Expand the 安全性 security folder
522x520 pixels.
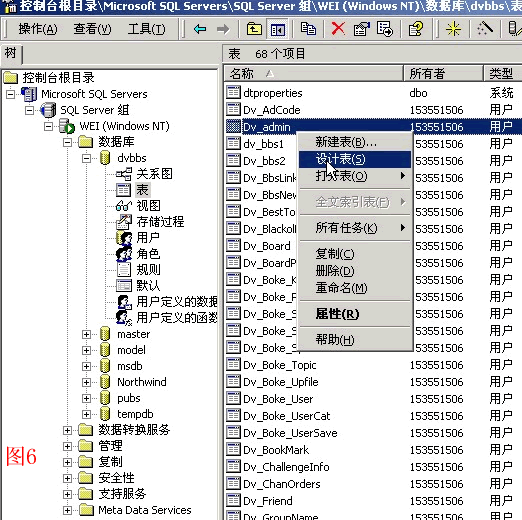[67, 478]
